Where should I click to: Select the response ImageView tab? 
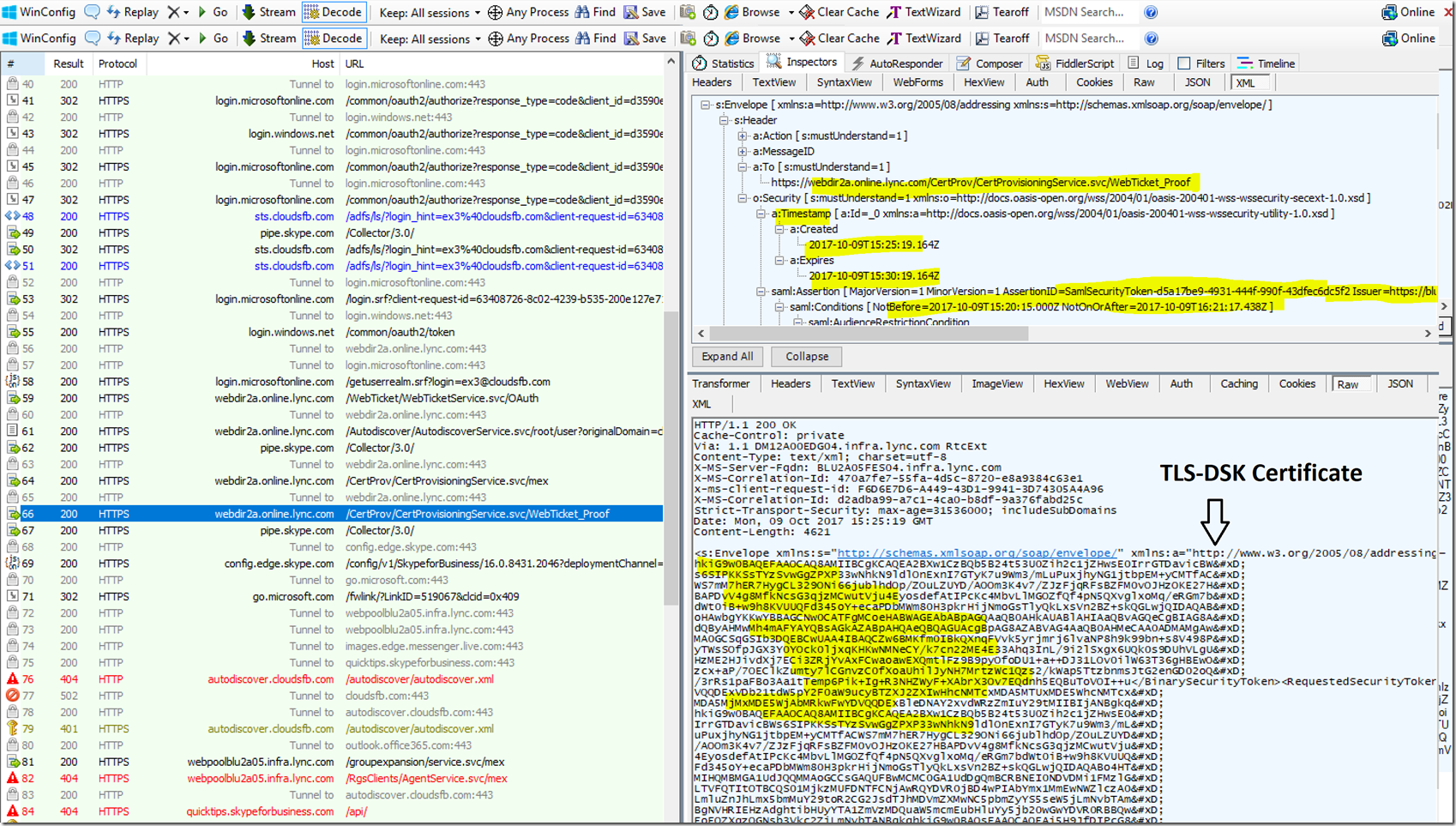tap(996, 384)
